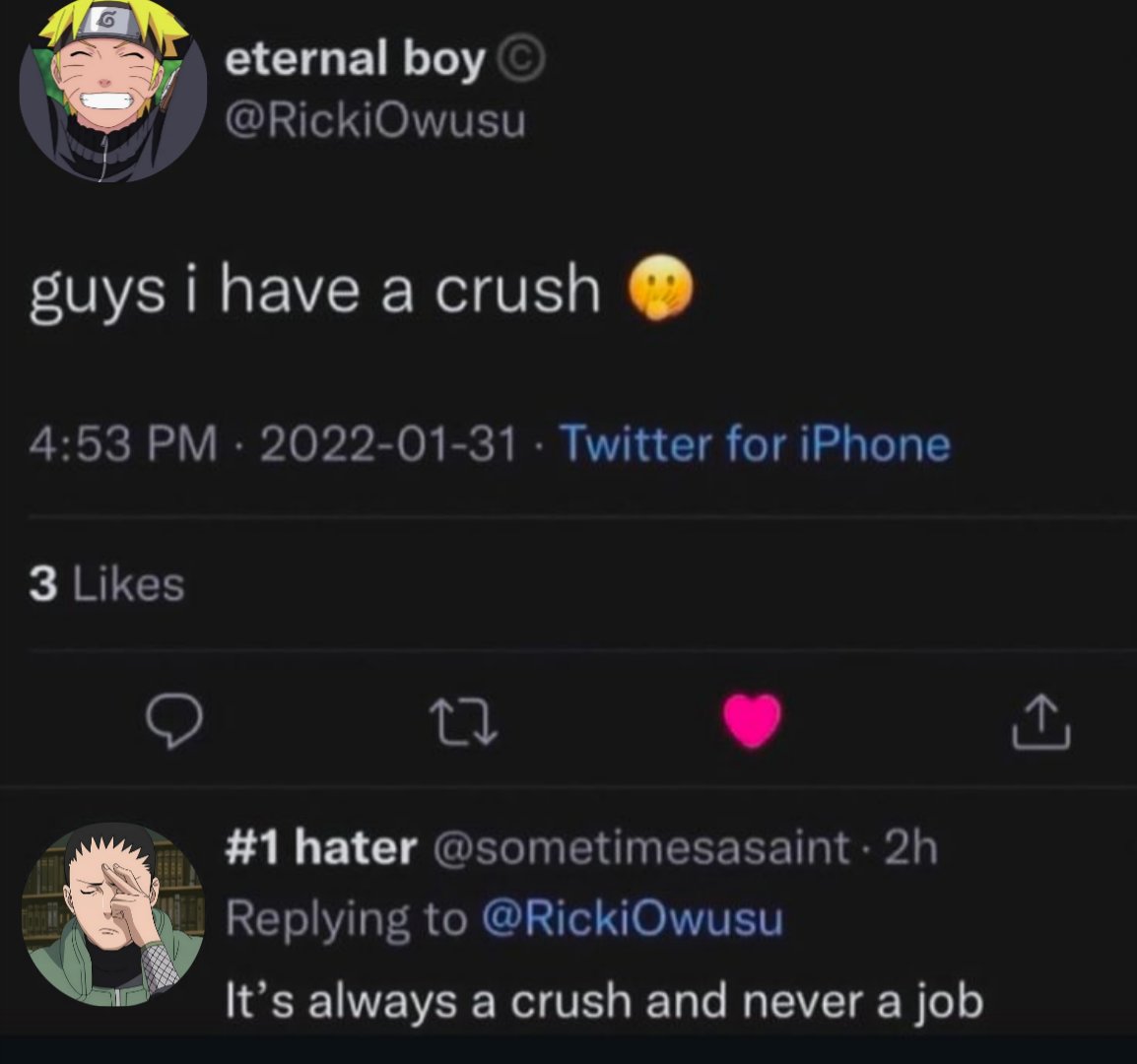Click the 2h reply timestamp
This screenshot has height=1064, width=1137.
coord(910,847)
